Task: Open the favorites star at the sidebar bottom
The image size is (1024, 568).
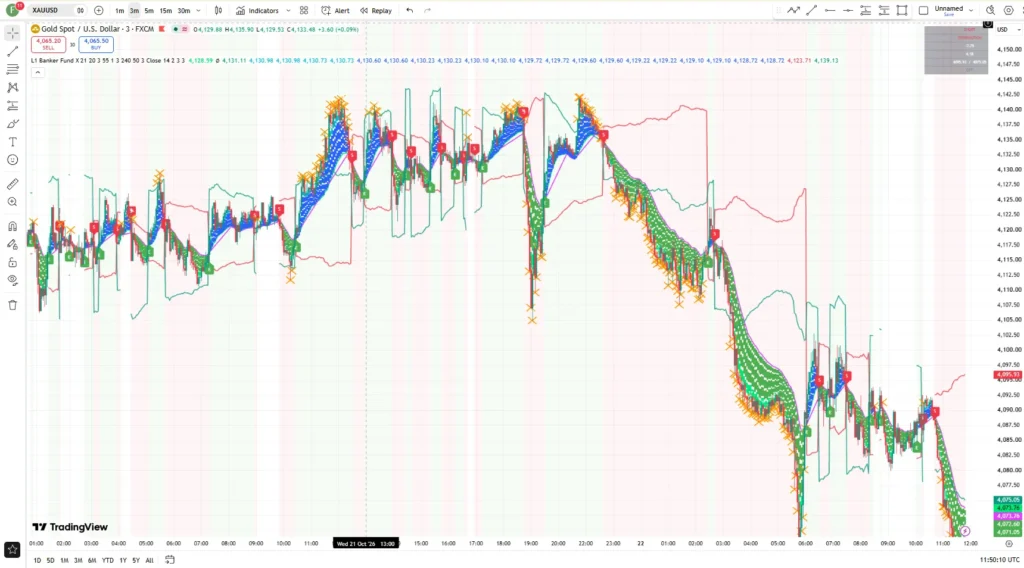Action: [x=12, y=550]
